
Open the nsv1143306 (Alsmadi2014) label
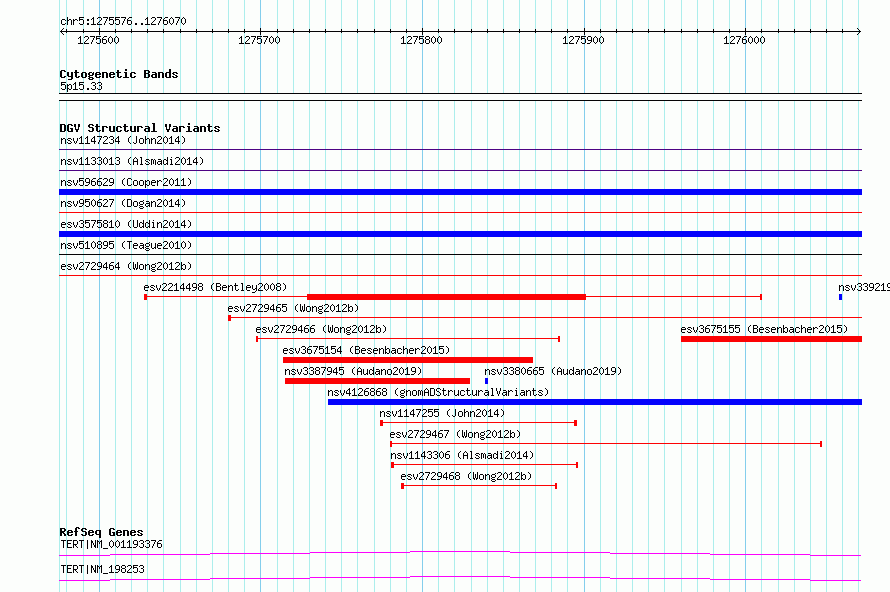point(462,455)
